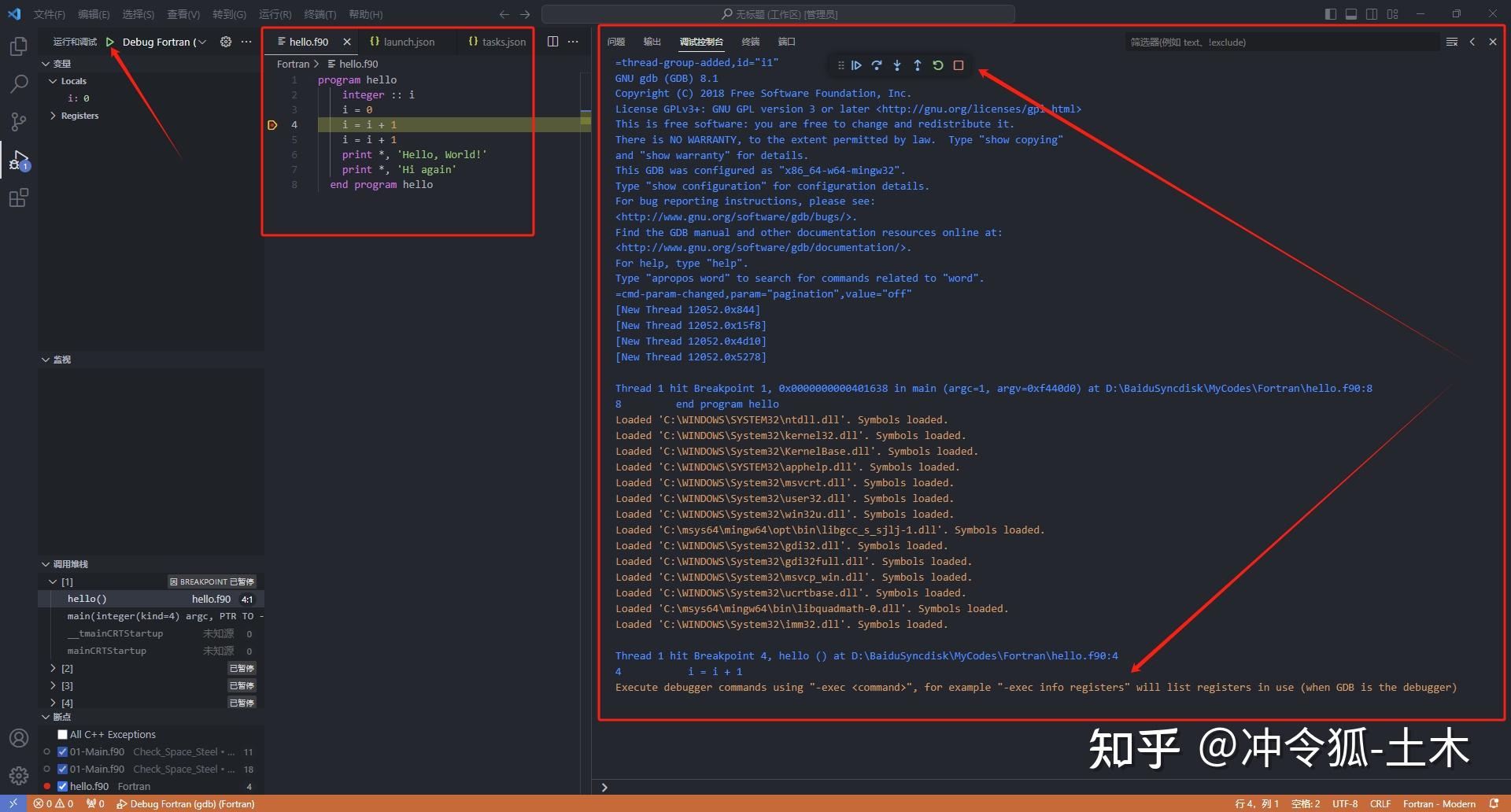Check the All C++ Exceptions checkbox
1511x812 pixels.
click(x=62, y=734)
